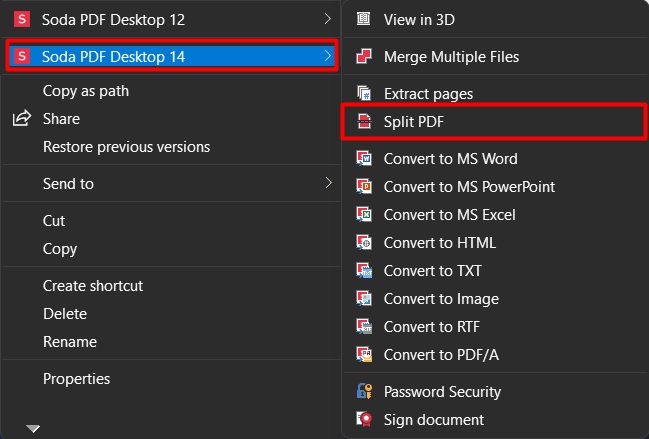Viewport: 649px width, 439px height.
Task: Click the Share arrow icon
Action: point(22,118)
